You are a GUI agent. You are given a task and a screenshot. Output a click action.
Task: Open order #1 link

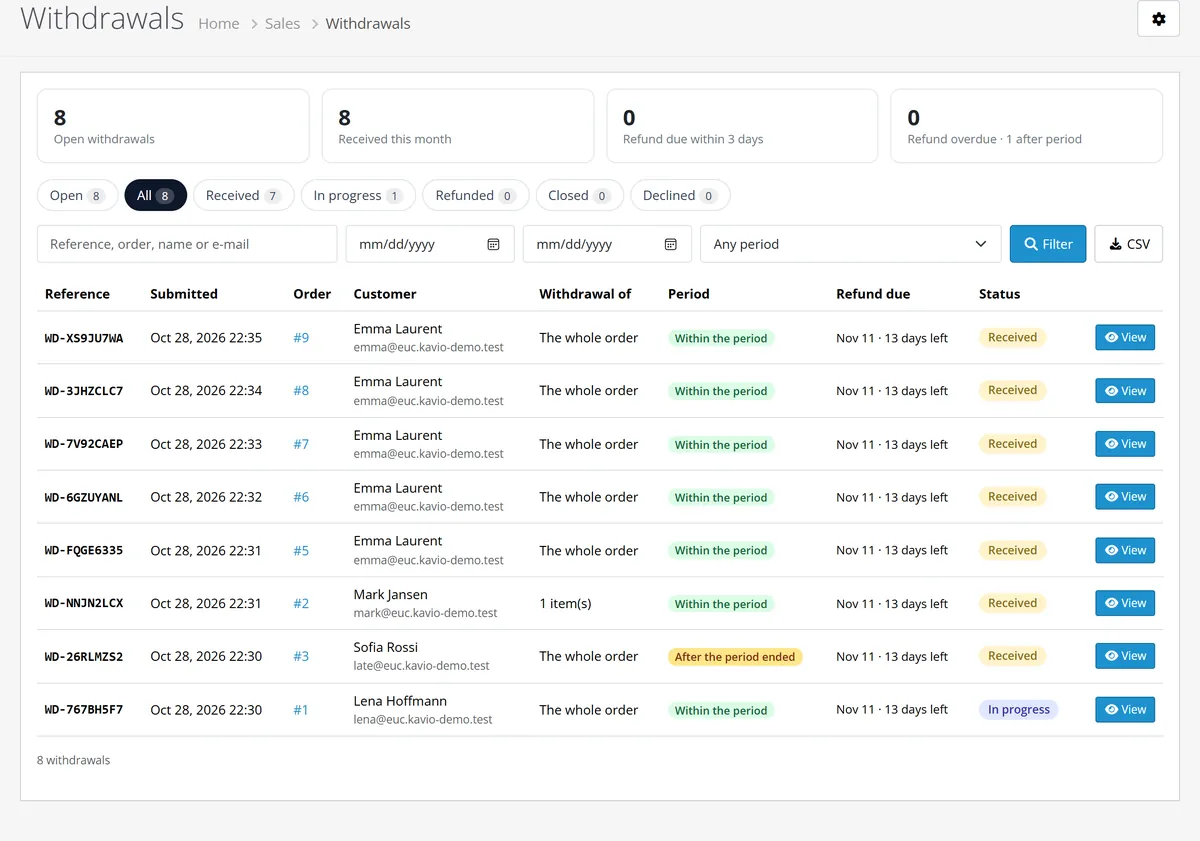point(301,710)
